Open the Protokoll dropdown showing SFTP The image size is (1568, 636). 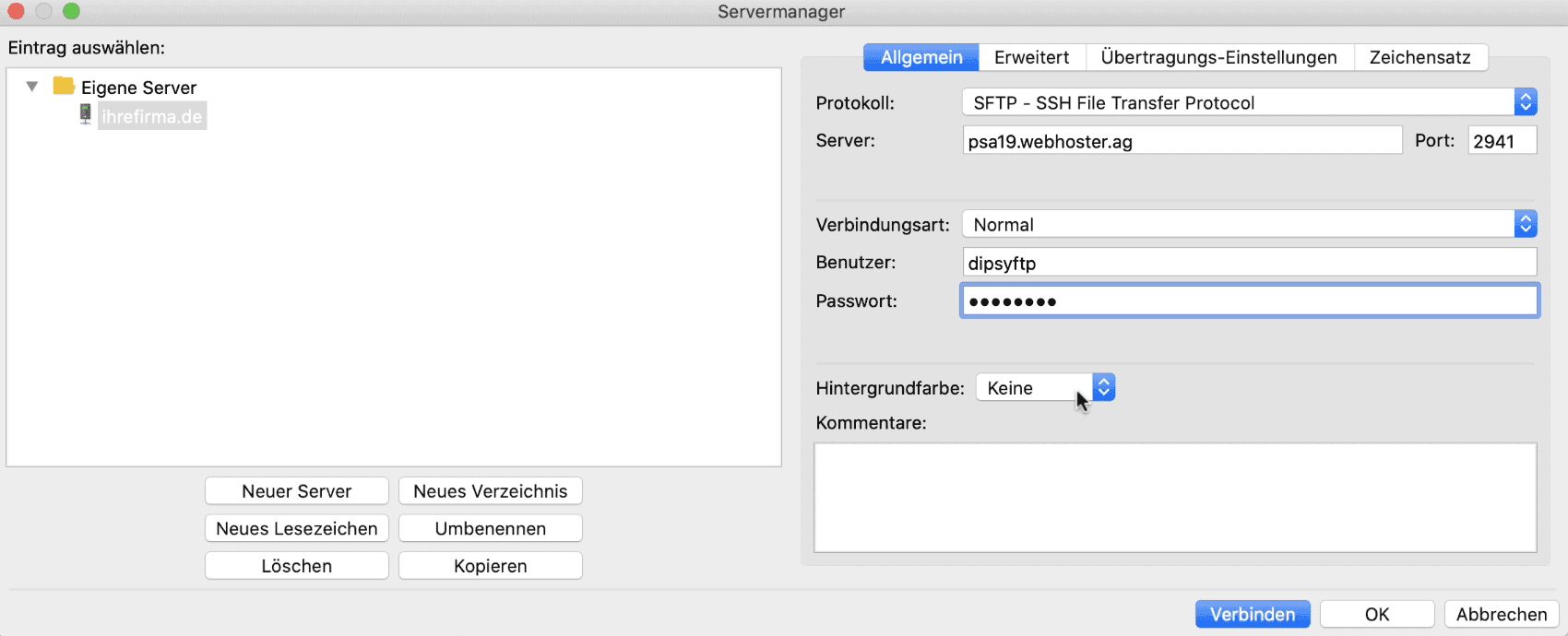pyautogui.click(x=1249, y=102)
